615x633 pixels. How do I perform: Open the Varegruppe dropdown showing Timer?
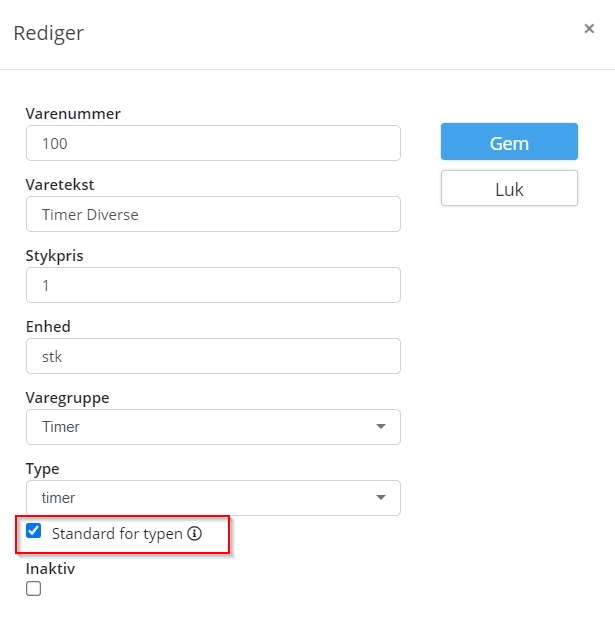[x=213, y=427]
